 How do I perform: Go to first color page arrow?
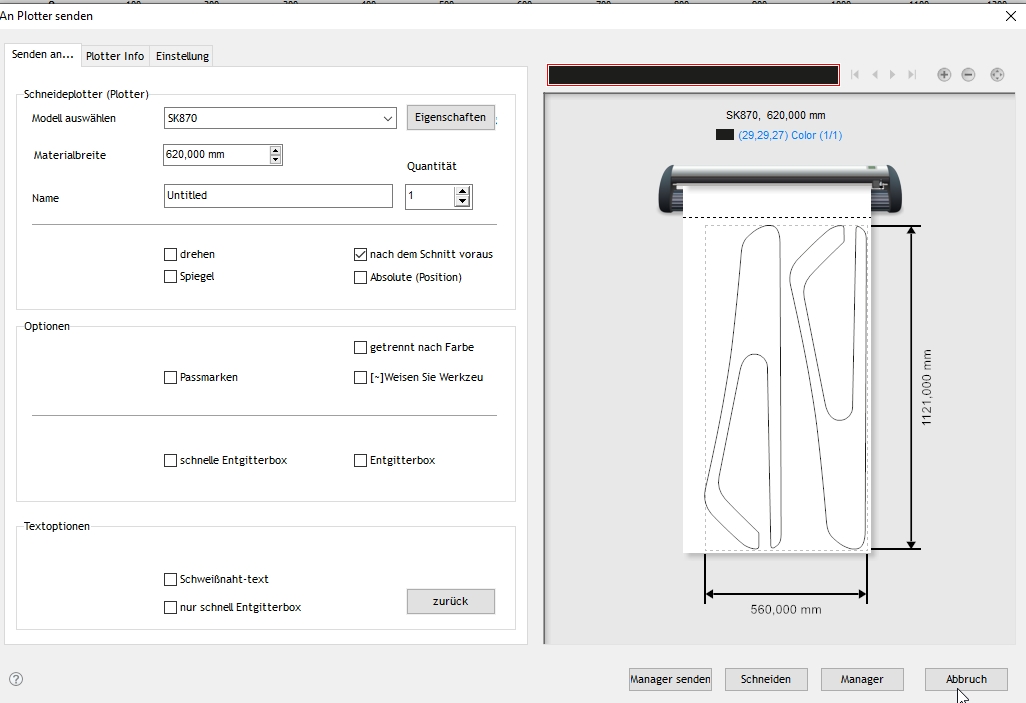[855, 75]
